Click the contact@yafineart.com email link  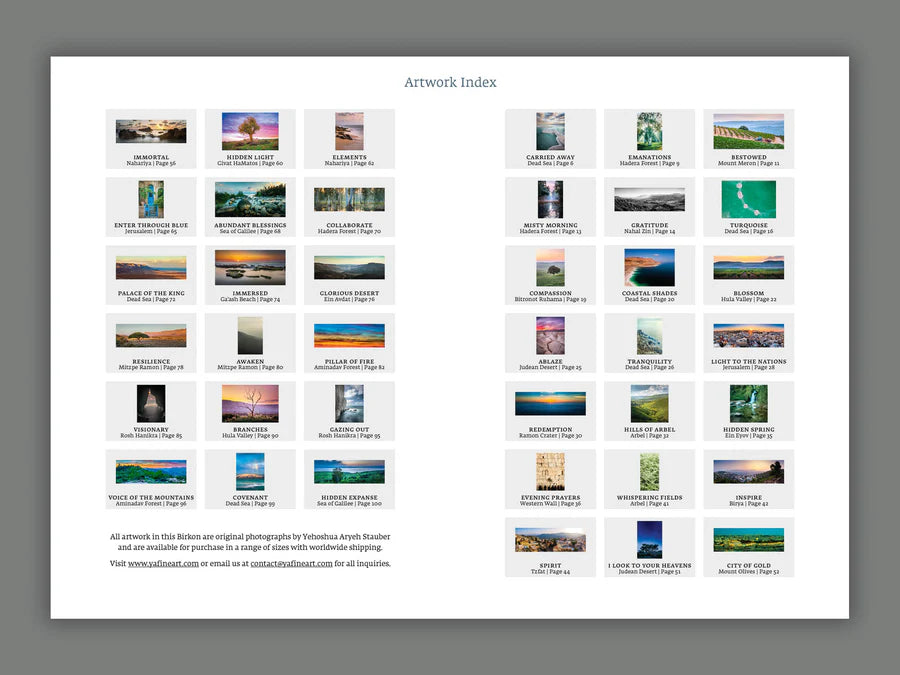291,564
